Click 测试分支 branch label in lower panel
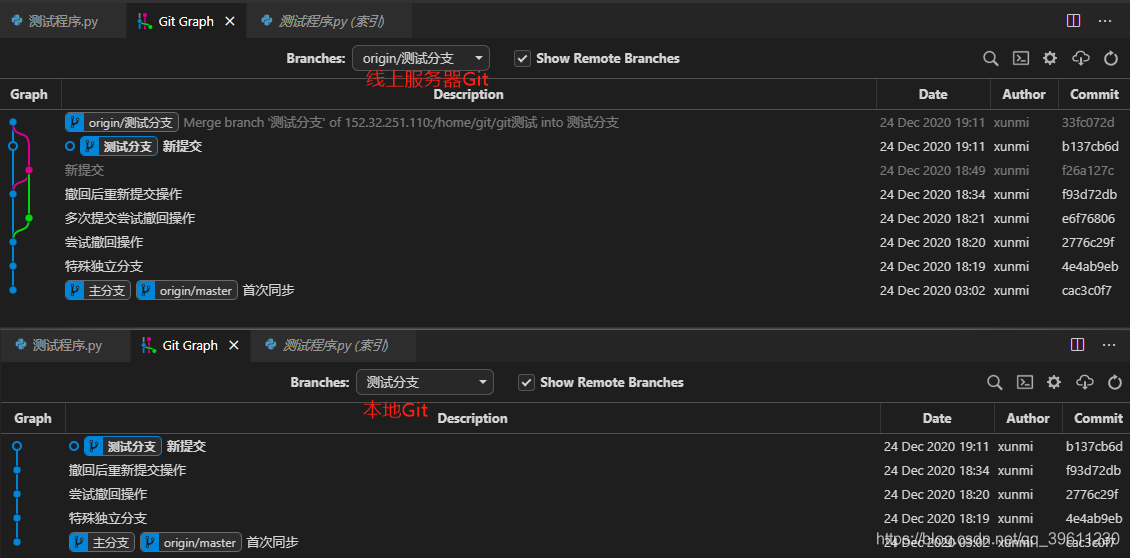Screen dimensions: 1130x558 pyautogui.click(x=123, y=446)
